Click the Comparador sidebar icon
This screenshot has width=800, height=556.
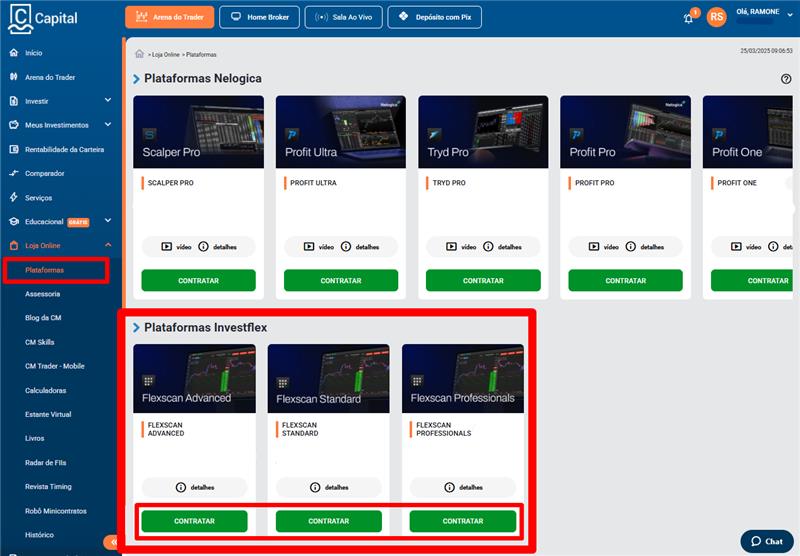(x=14, y=173)
